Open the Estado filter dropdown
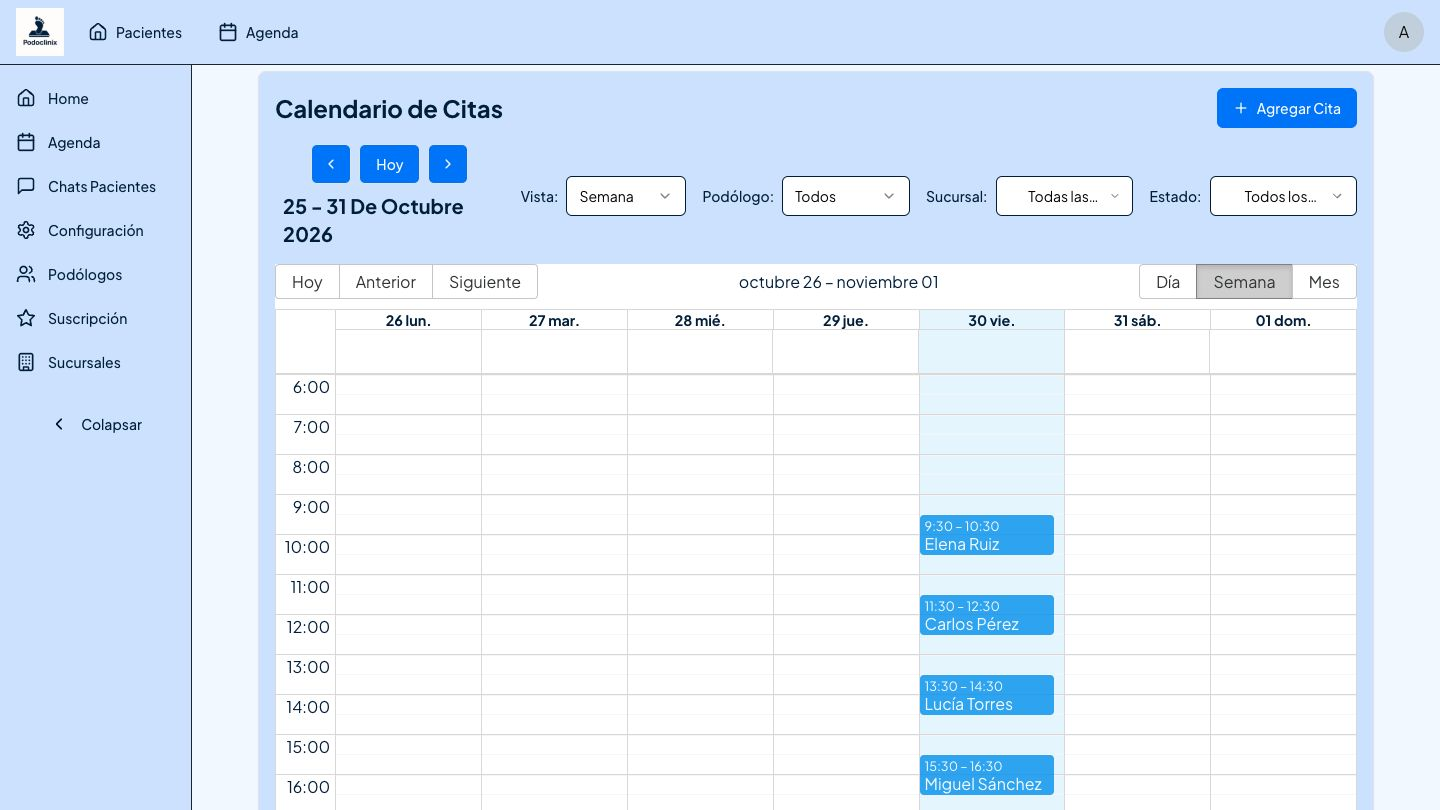This screenshot has height=810, width=1440. [1283, 196]
